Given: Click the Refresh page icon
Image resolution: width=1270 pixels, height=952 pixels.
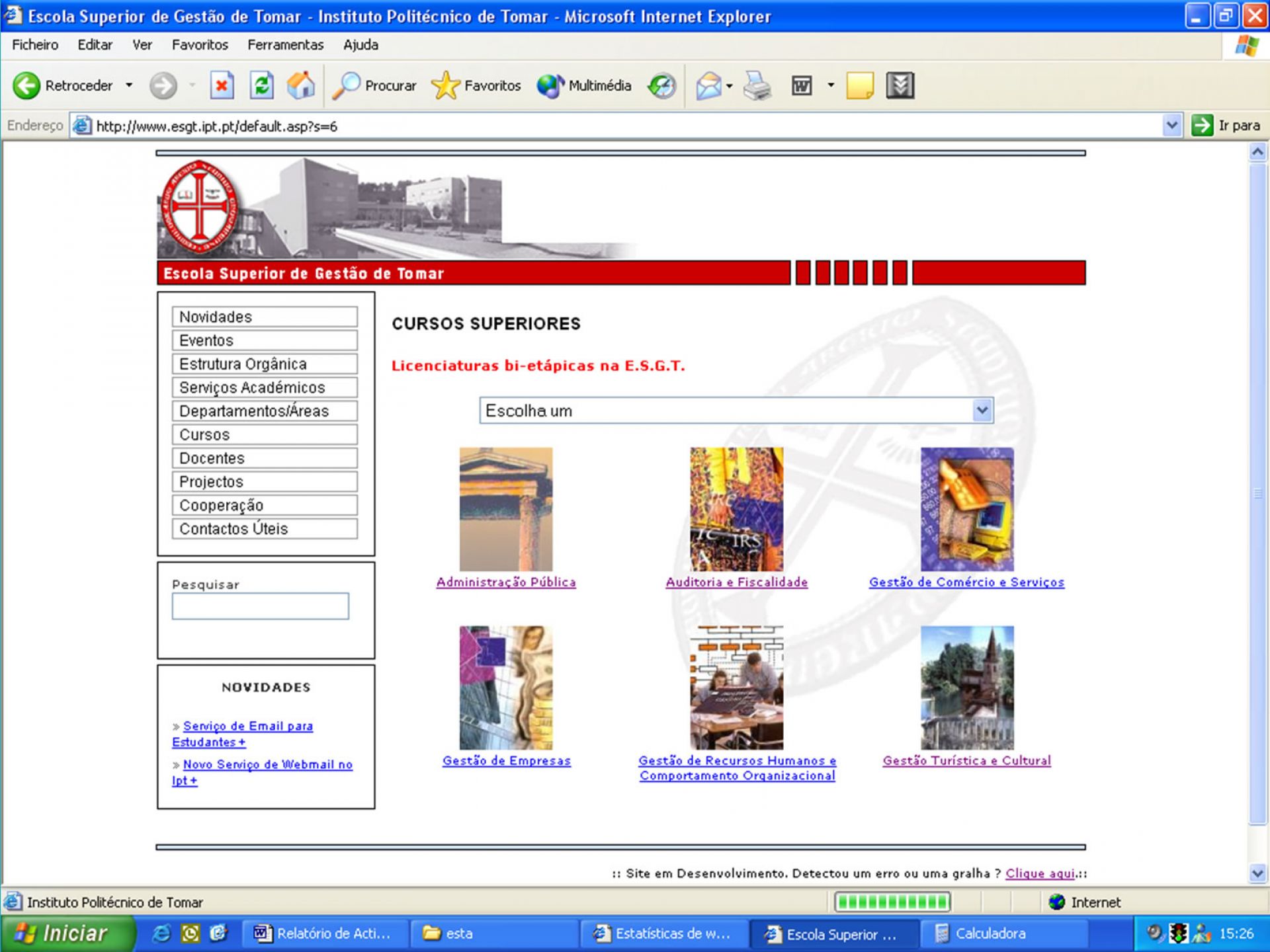Looking at the screenshot, I should [x=262, y=85].
